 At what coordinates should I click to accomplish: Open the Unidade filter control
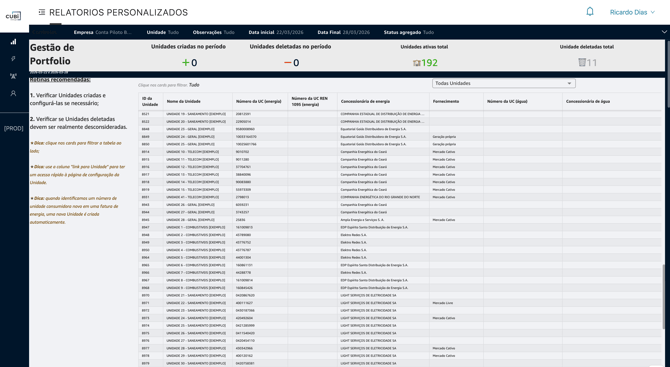pyautogui.click(x=162, y=32)
